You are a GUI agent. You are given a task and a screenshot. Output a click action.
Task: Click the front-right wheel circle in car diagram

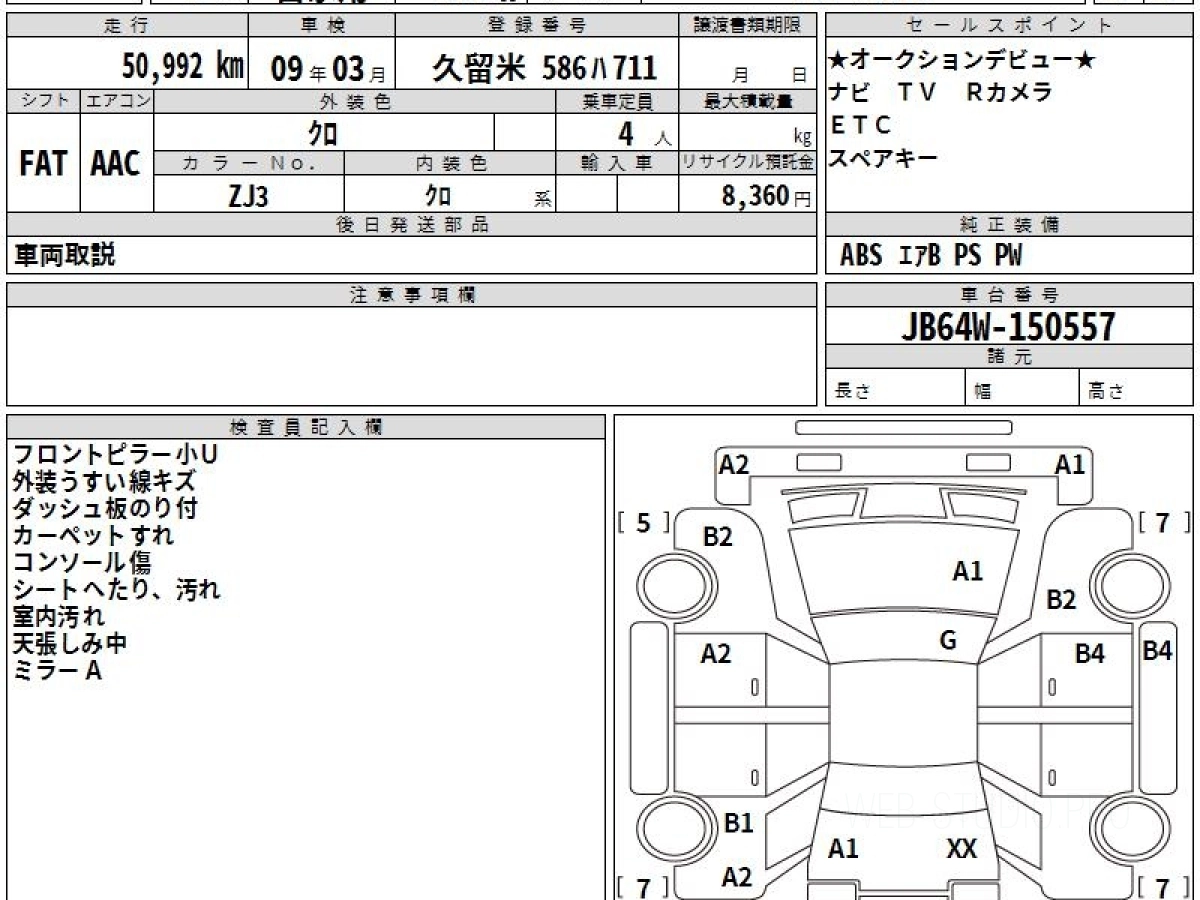[1128, 582]
